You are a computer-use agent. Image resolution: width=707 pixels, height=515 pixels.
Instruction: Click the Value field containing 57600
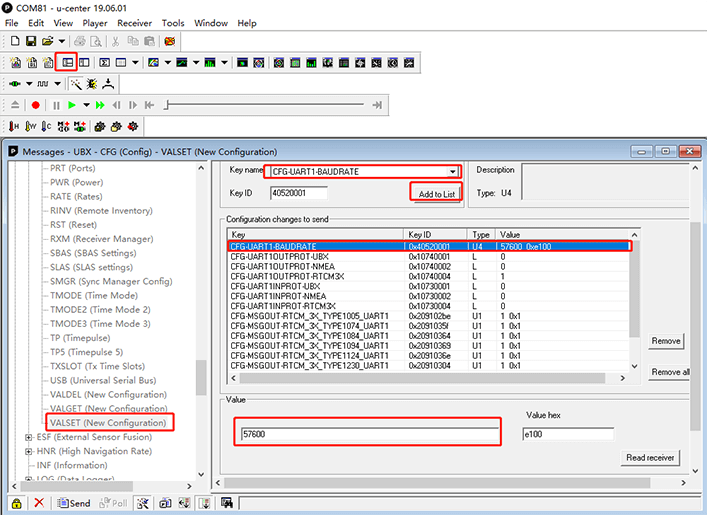coord(370,434)
